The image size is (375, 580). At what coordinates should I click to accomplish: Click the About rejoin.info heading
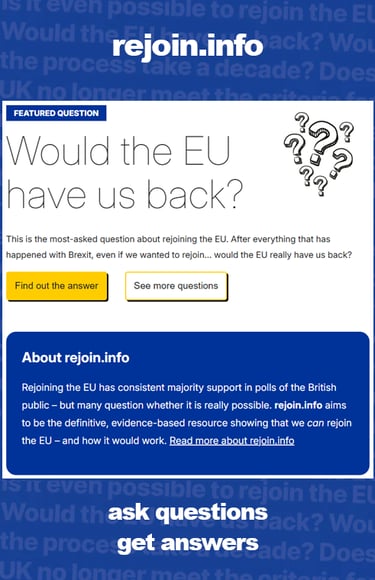[x=75, y=358]
